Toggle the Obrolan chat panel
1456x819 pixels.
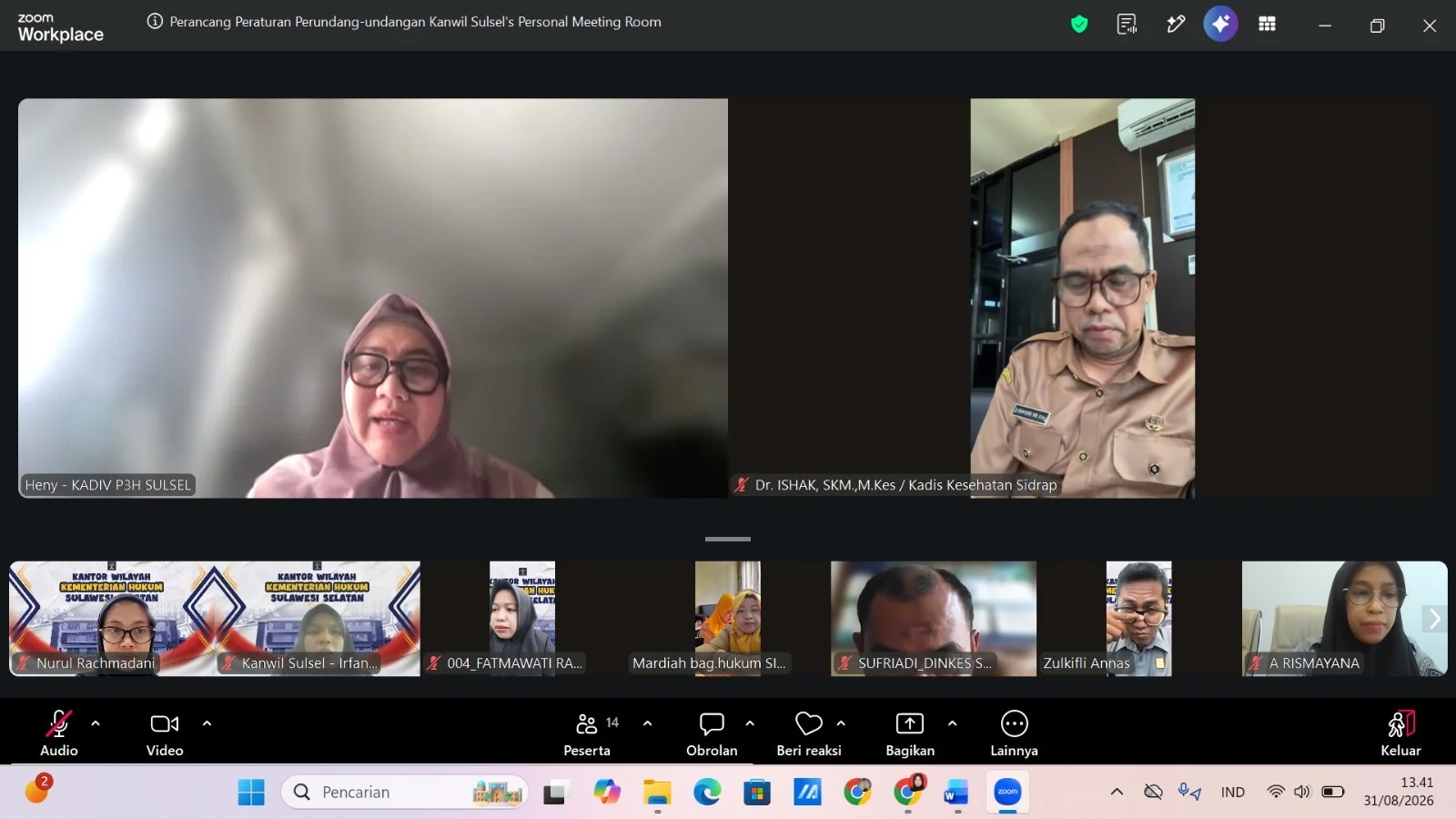712,733
